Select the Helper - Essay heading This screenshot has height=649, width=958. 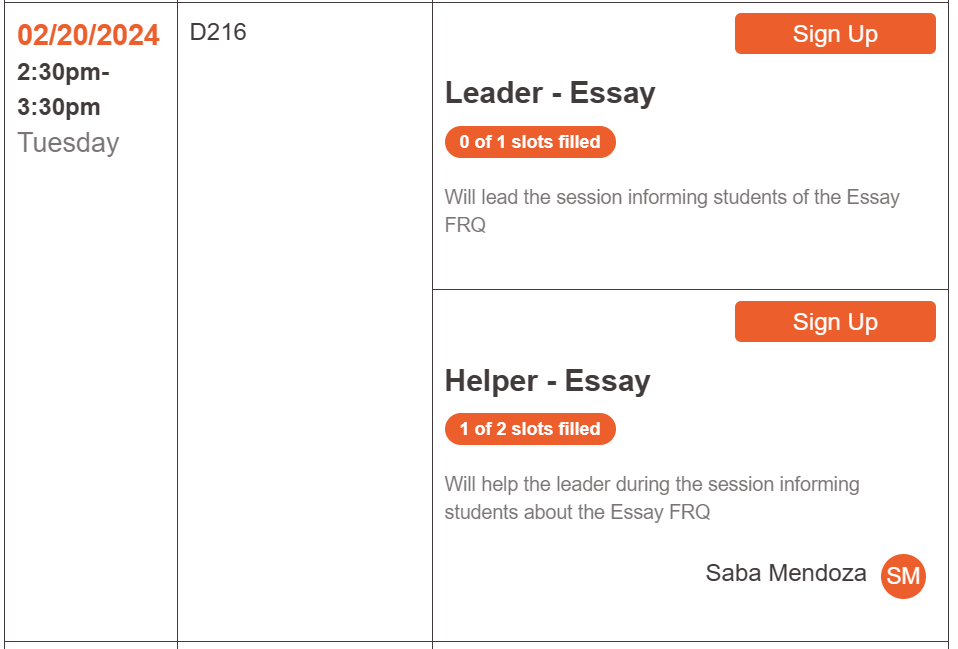coord(547,381)
